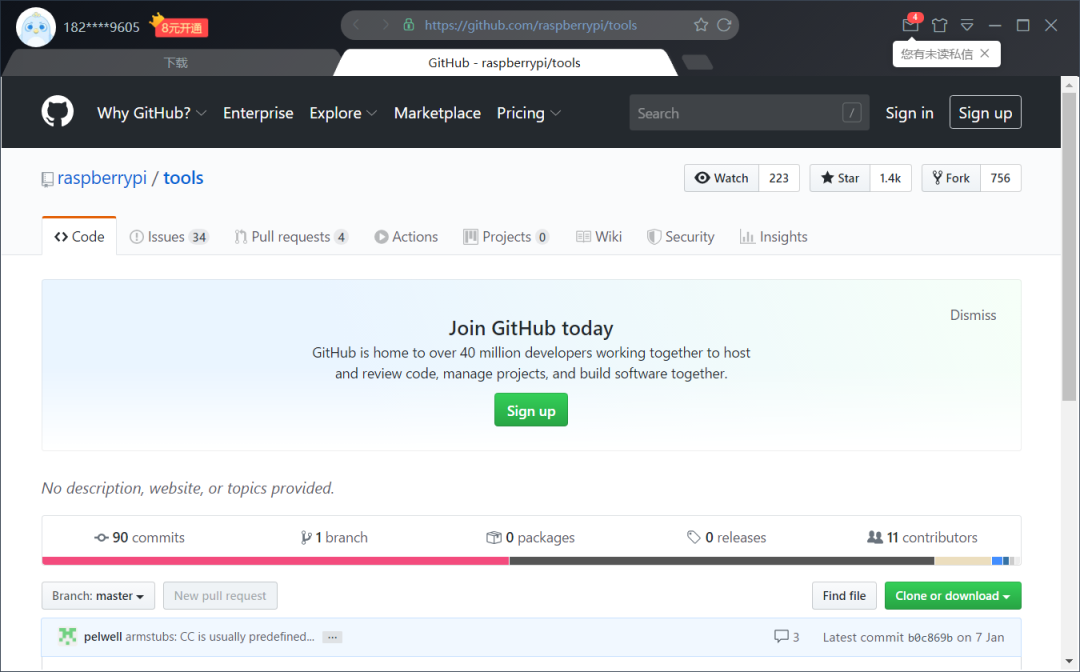Click the red 8元开通 badge
The width and height of the screenshot is (1080, 672).
[x=182, y=28]
